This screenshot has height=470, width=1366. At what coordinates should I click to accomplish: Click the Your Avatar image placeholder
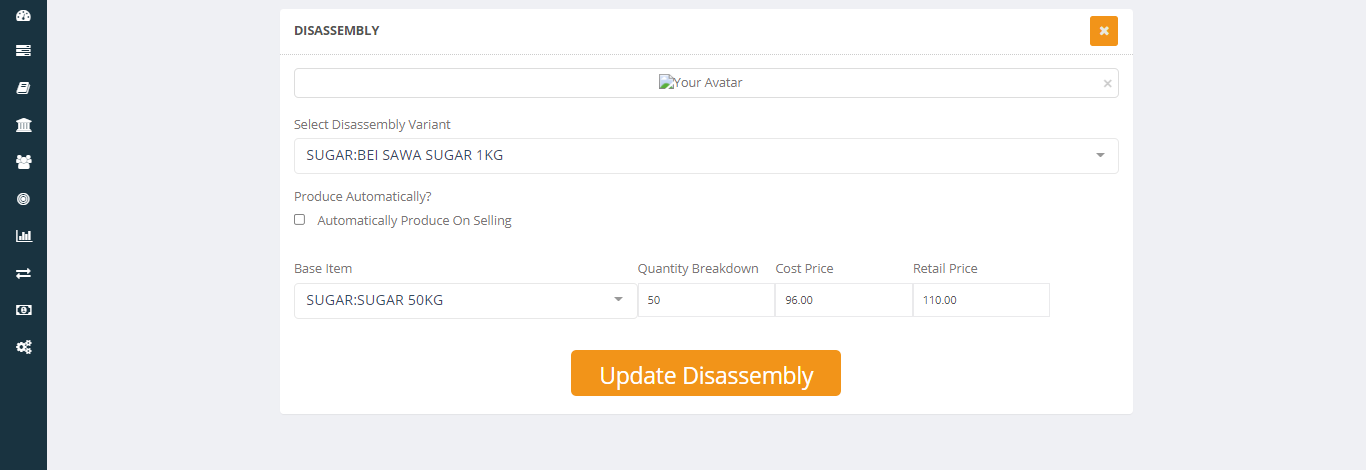(700, 83)
